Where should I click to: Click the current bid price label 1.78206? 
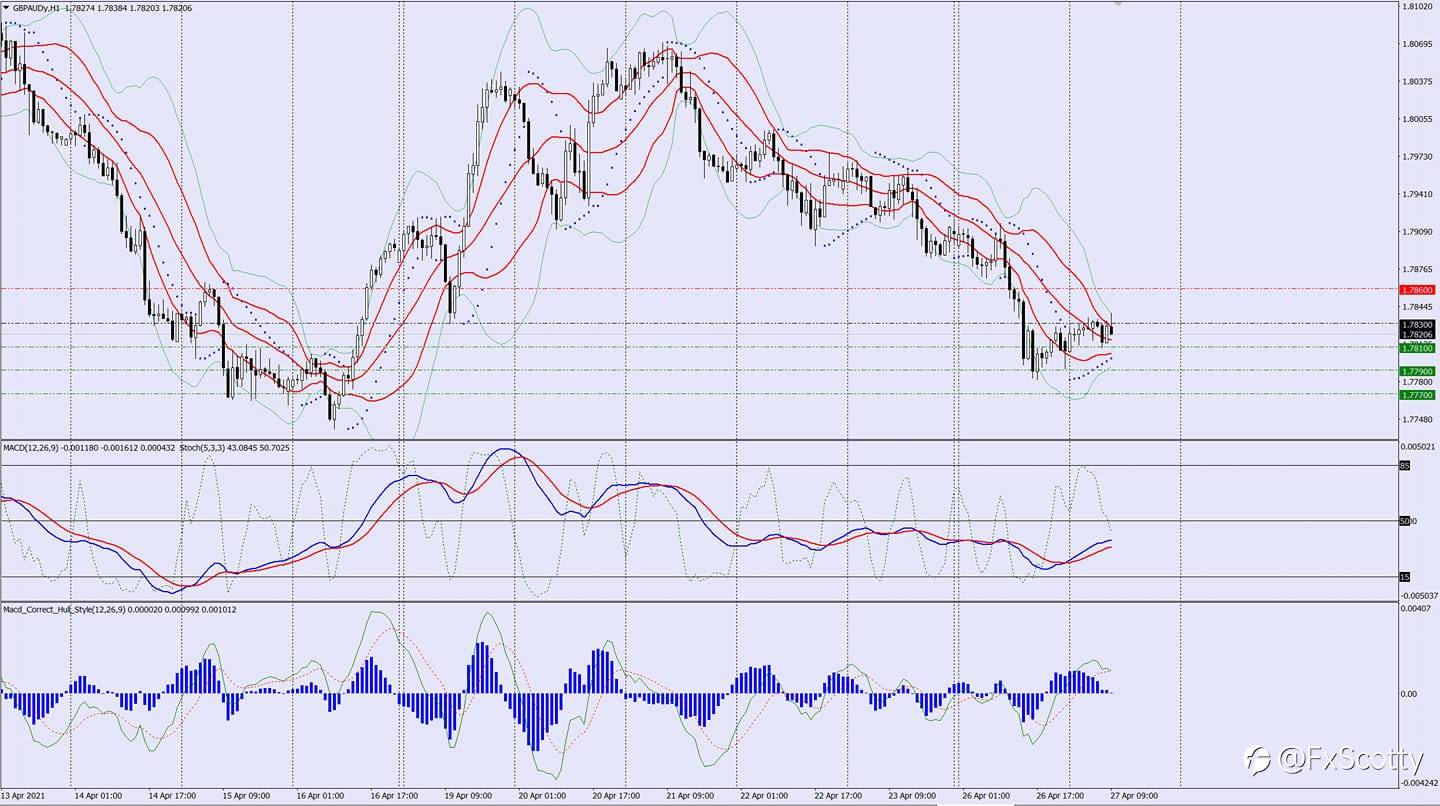click(x=1418, y=334)
